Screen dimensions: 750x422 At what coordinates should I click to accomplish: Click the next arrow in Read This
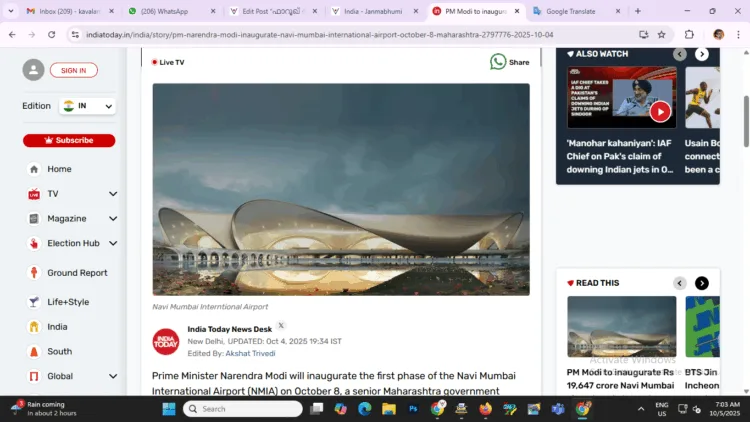[x=702, y=283]
